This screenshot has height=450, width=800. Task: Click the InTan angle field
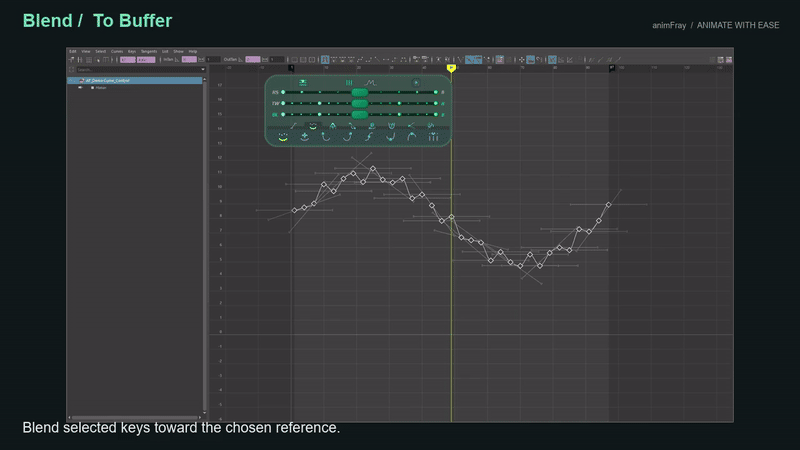click(189, 60)
